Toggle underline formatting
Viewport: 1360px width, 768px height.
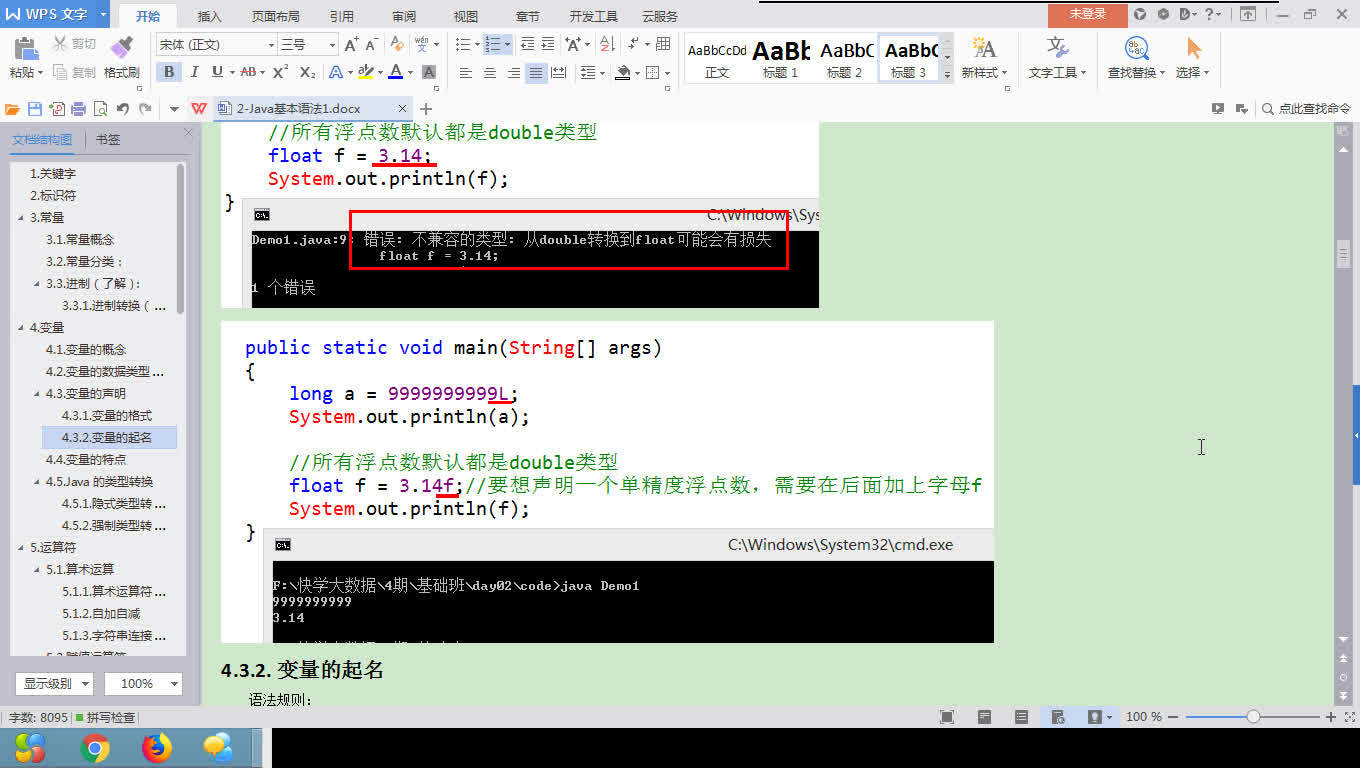point(217,72)
